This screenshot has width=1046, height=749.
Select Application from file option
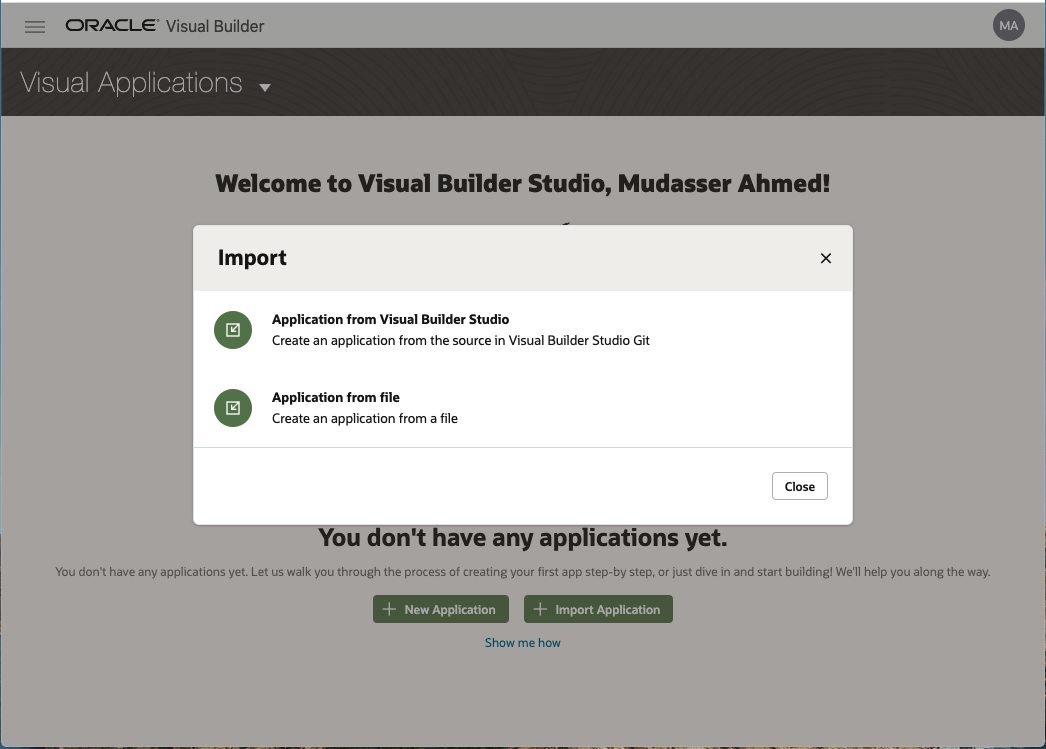coord(335,397)
